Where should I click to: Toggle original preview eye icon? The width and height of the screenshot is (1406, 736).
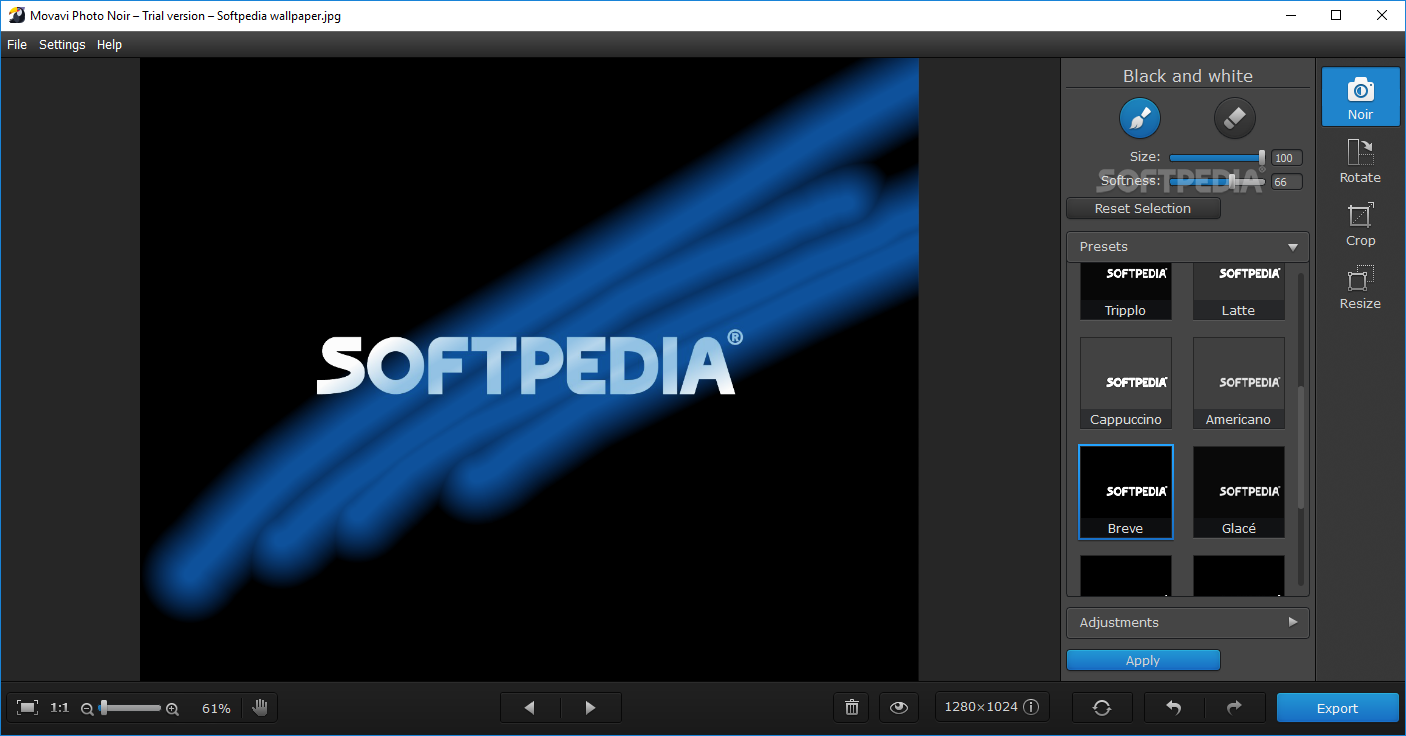tap(899, 708)
